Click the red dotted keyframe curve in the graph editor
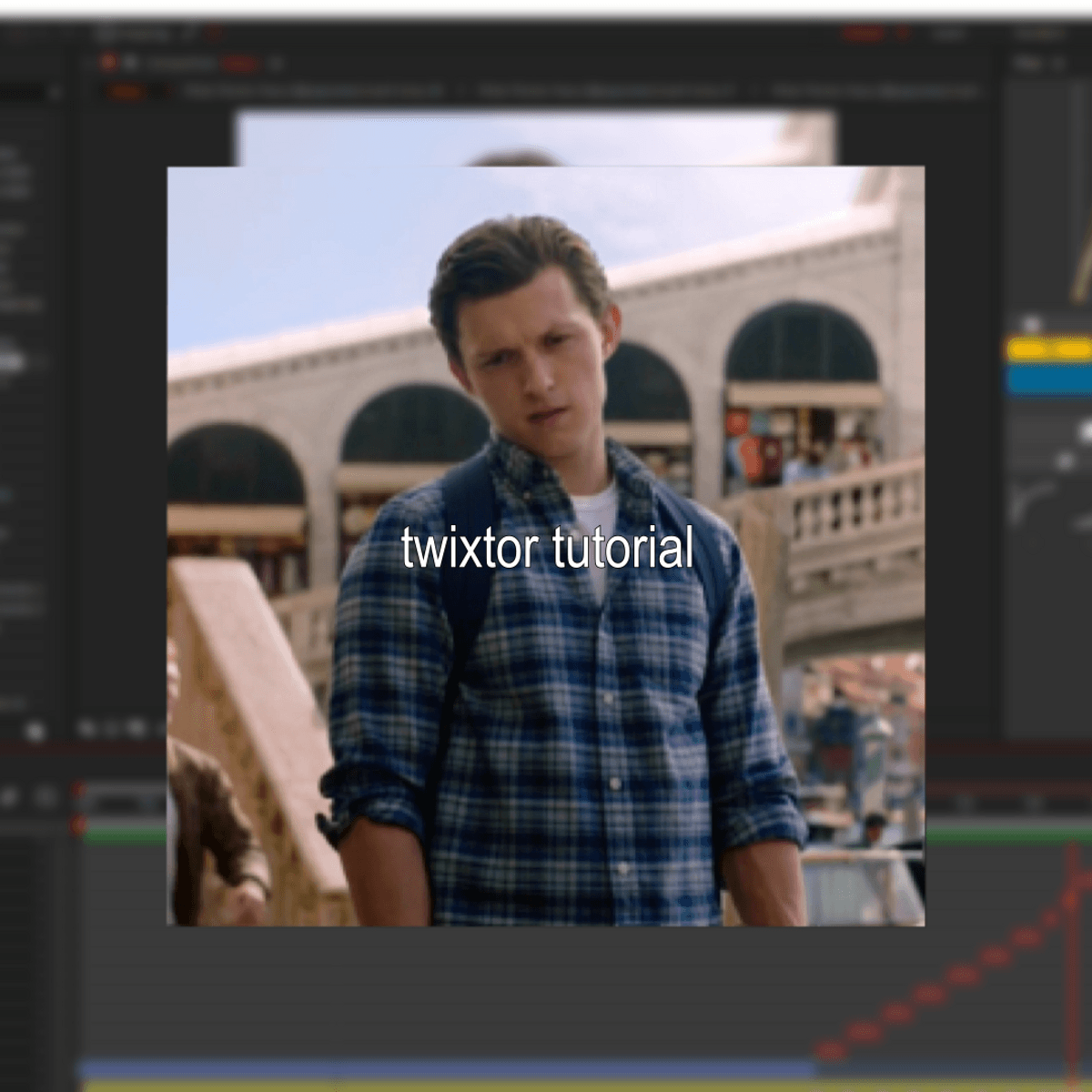Viewport: 1092px width, 1092px height. [928, 994]
